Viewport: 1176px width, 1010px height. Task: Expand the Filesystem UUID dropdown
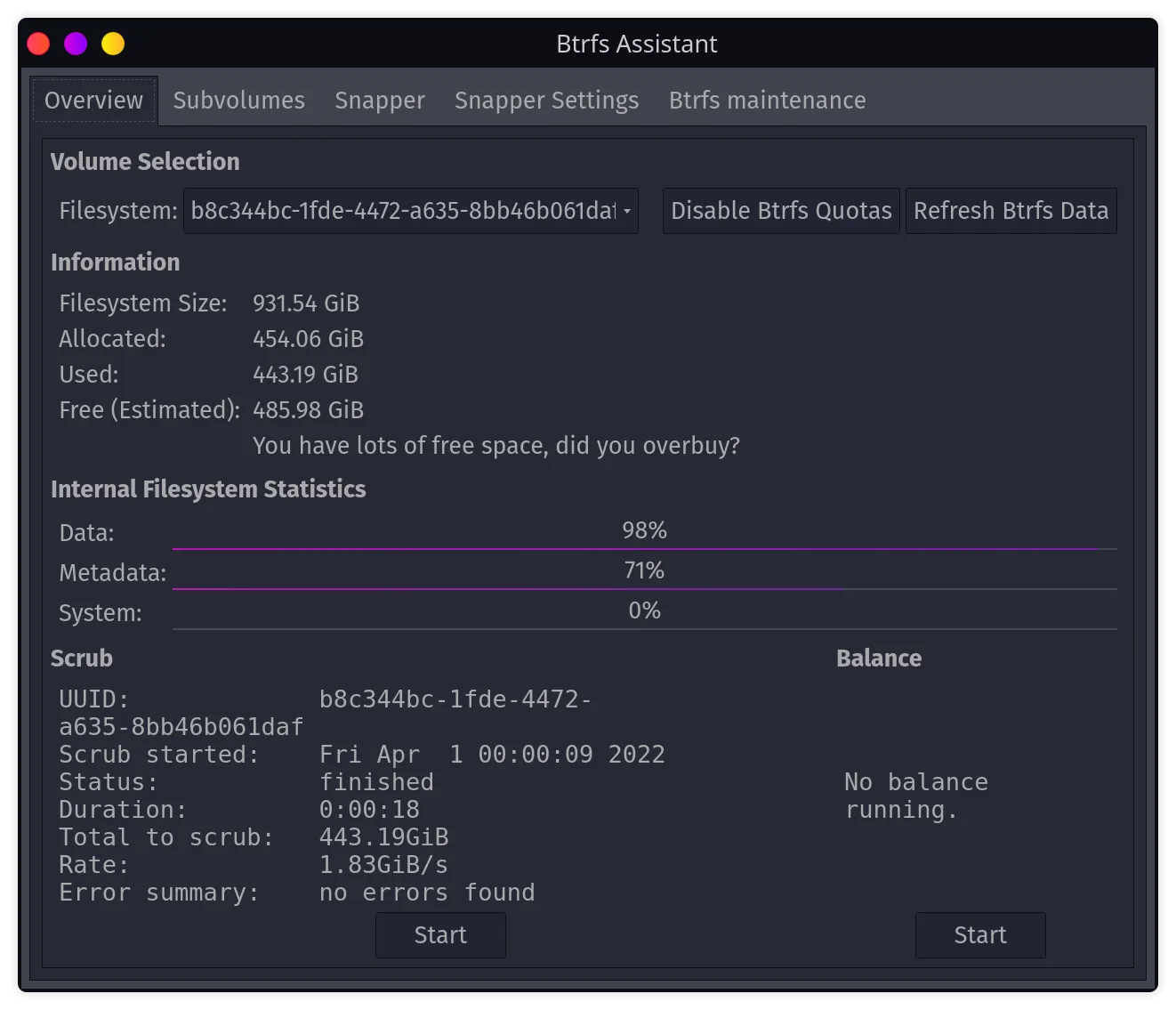411,211
